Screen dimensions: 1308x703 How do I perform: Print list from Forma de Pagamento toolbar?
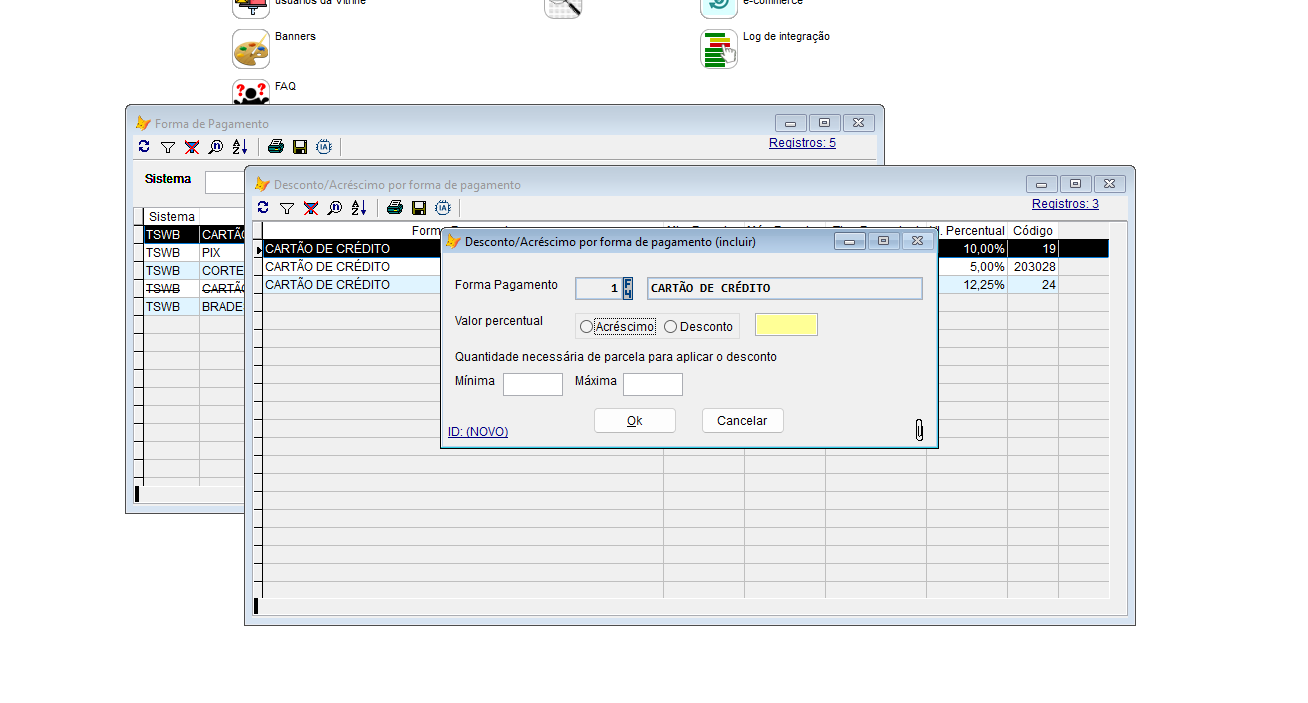276,147
